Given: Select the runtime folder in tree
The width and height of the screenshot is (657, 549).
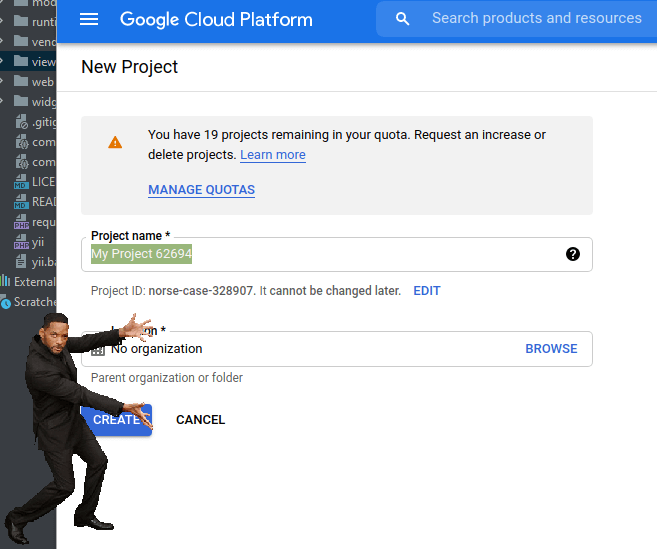Looking at the screenshot, I should [35, 21].
